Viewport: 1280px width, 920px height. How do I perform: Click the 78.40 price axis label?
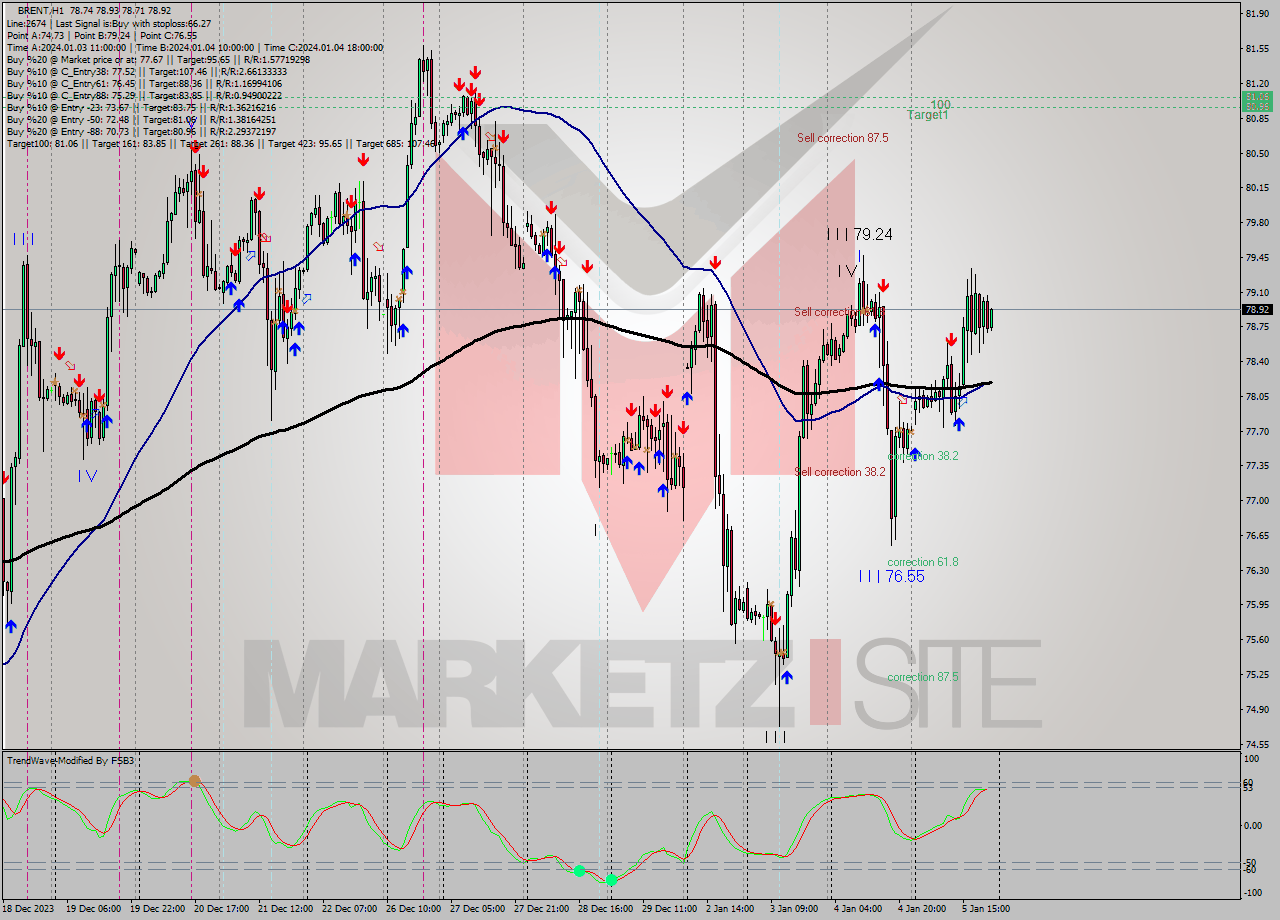pyautogui.click(x=1256, y=361)
